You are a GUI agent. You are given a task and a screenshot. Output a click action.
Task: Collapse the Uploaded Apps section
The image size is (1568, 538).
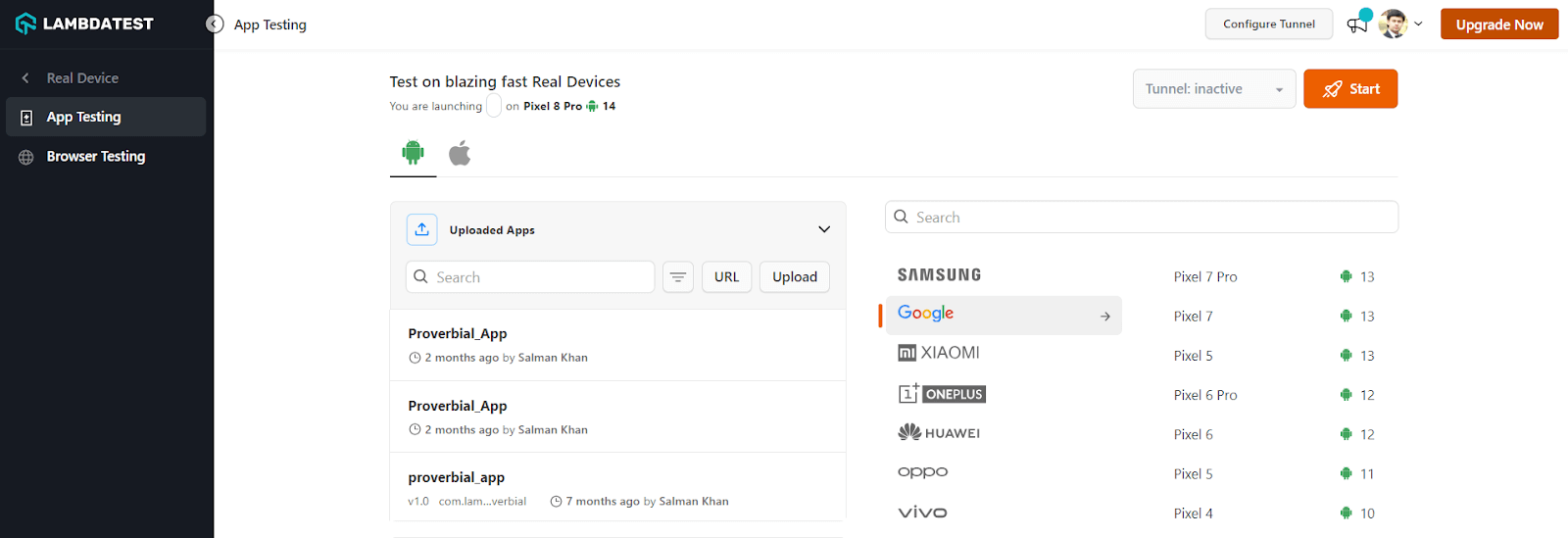pos(824,229)
